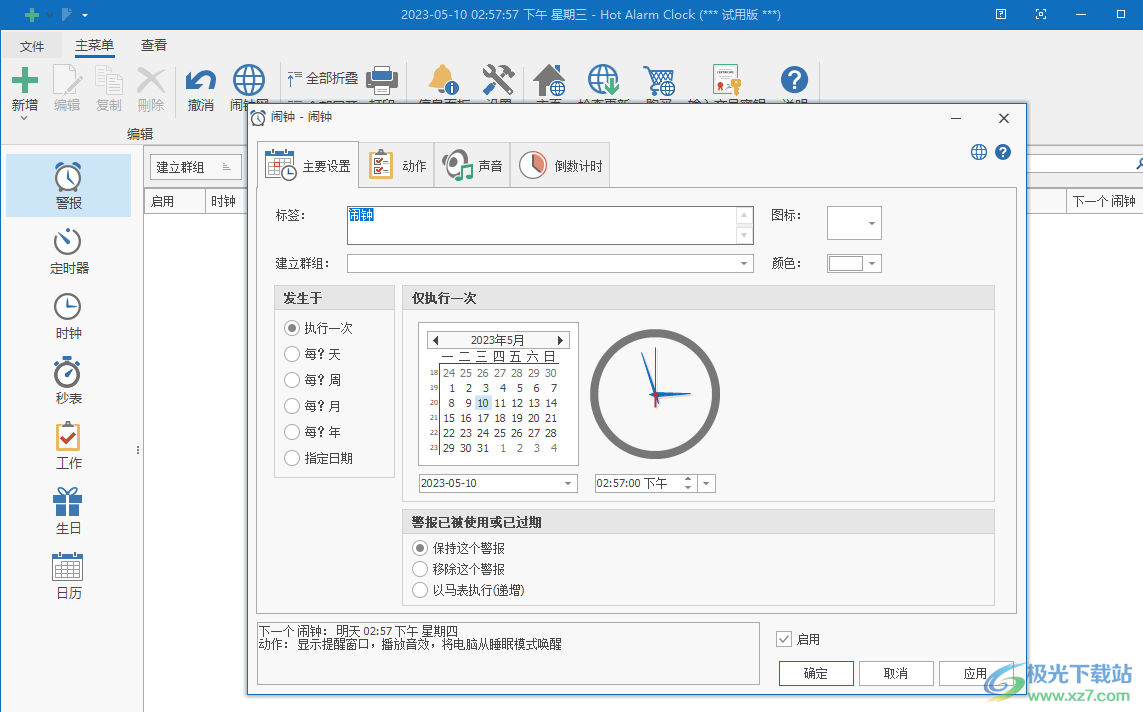
Task: Open the 文件 menu
Action: pyautogui.click(x=31, y=46)
